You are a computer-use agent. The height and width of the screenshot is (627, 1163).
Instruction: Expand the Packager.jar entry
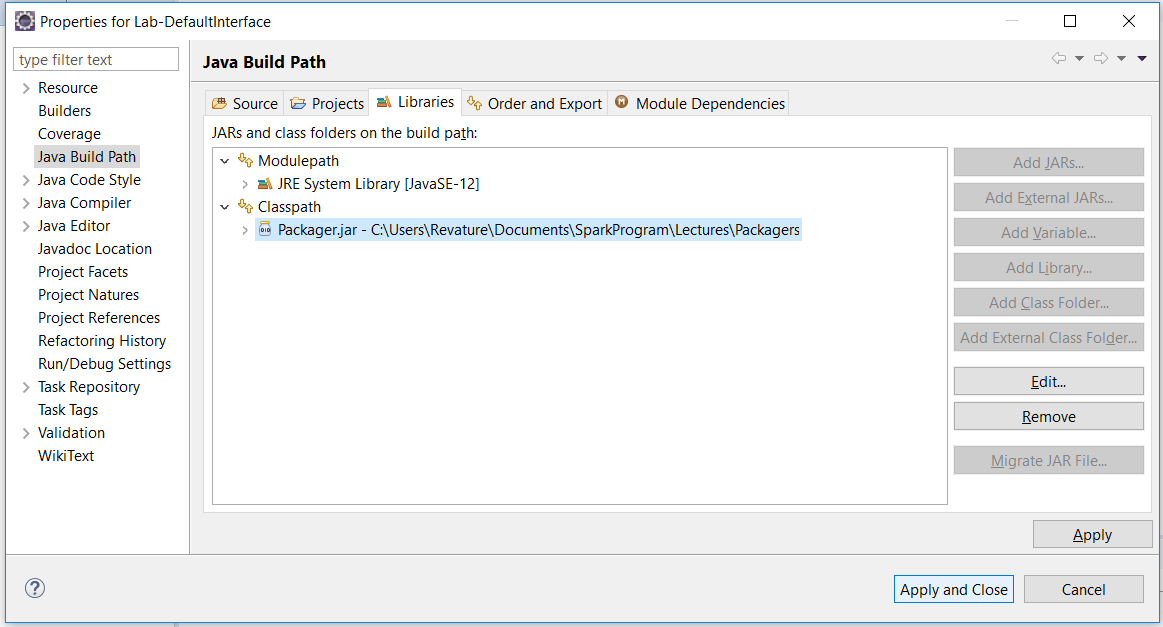[243, 230]
